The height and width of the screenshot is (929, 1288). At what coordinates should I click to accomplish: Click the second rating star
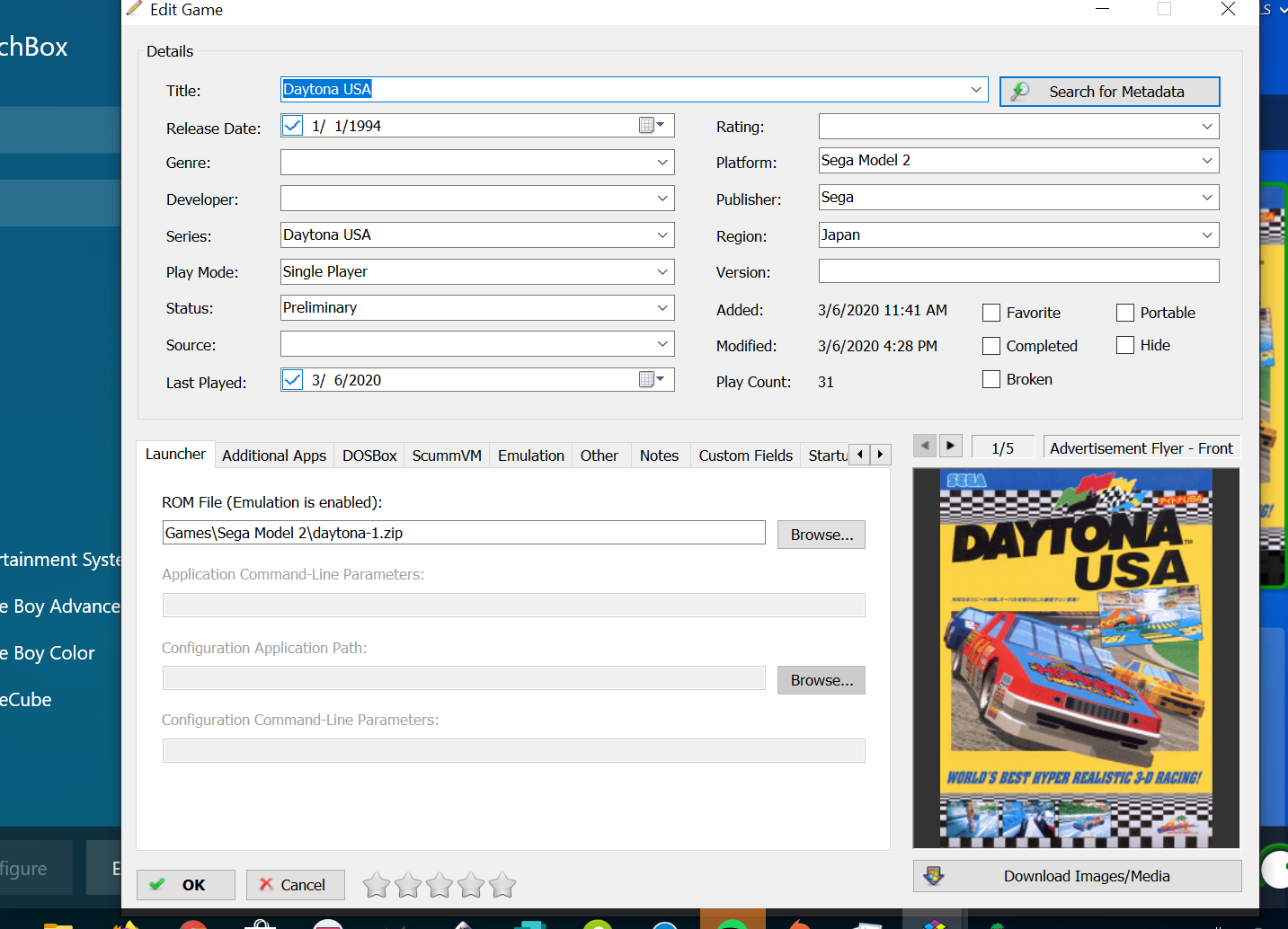[x=408, y=886]
